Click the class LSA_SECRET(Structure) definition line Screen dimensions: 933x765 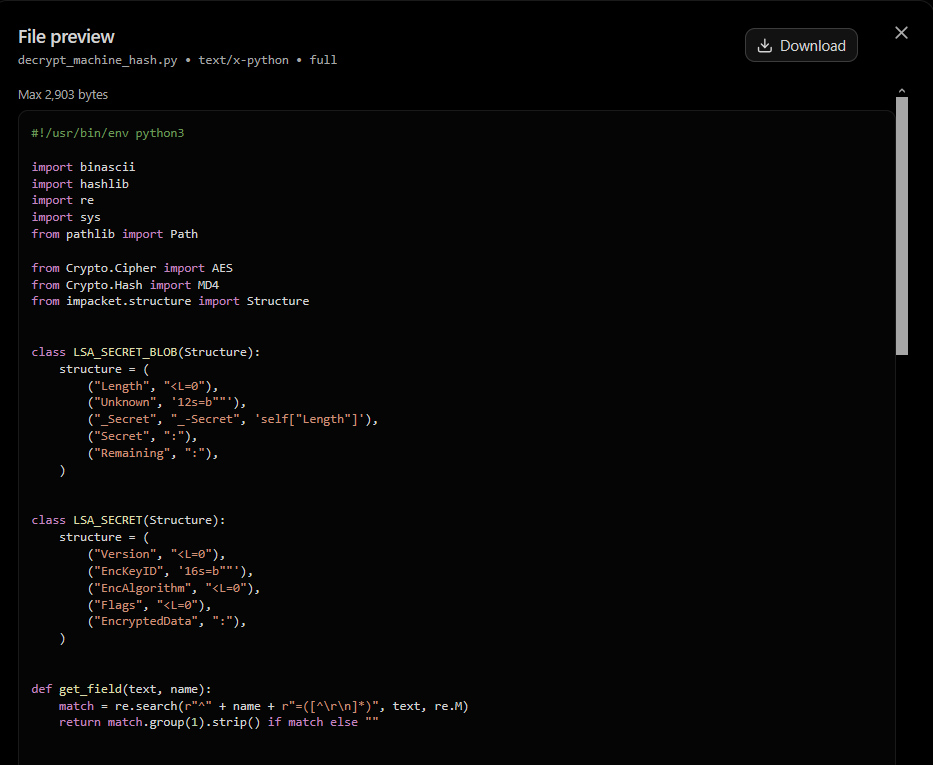[x=129, y=521]
